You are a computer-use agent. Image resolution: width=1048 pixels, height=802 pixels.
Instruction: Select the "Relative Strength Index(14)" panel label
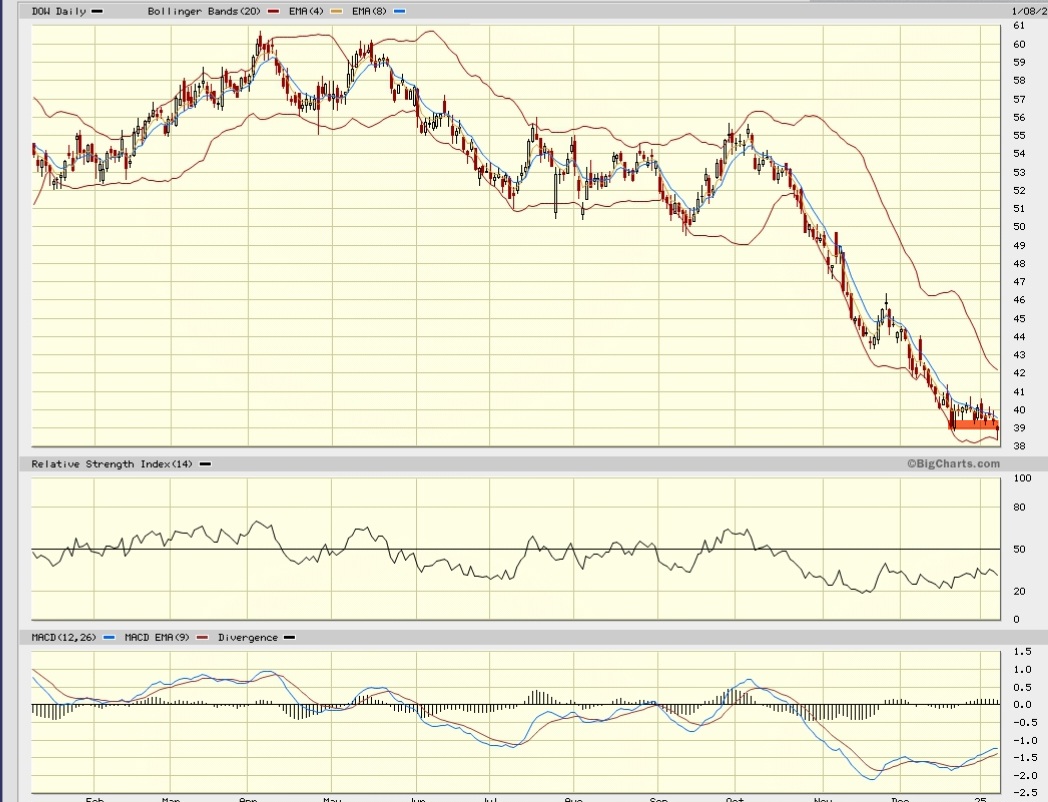pyautogui.click(x=112, y=464)
